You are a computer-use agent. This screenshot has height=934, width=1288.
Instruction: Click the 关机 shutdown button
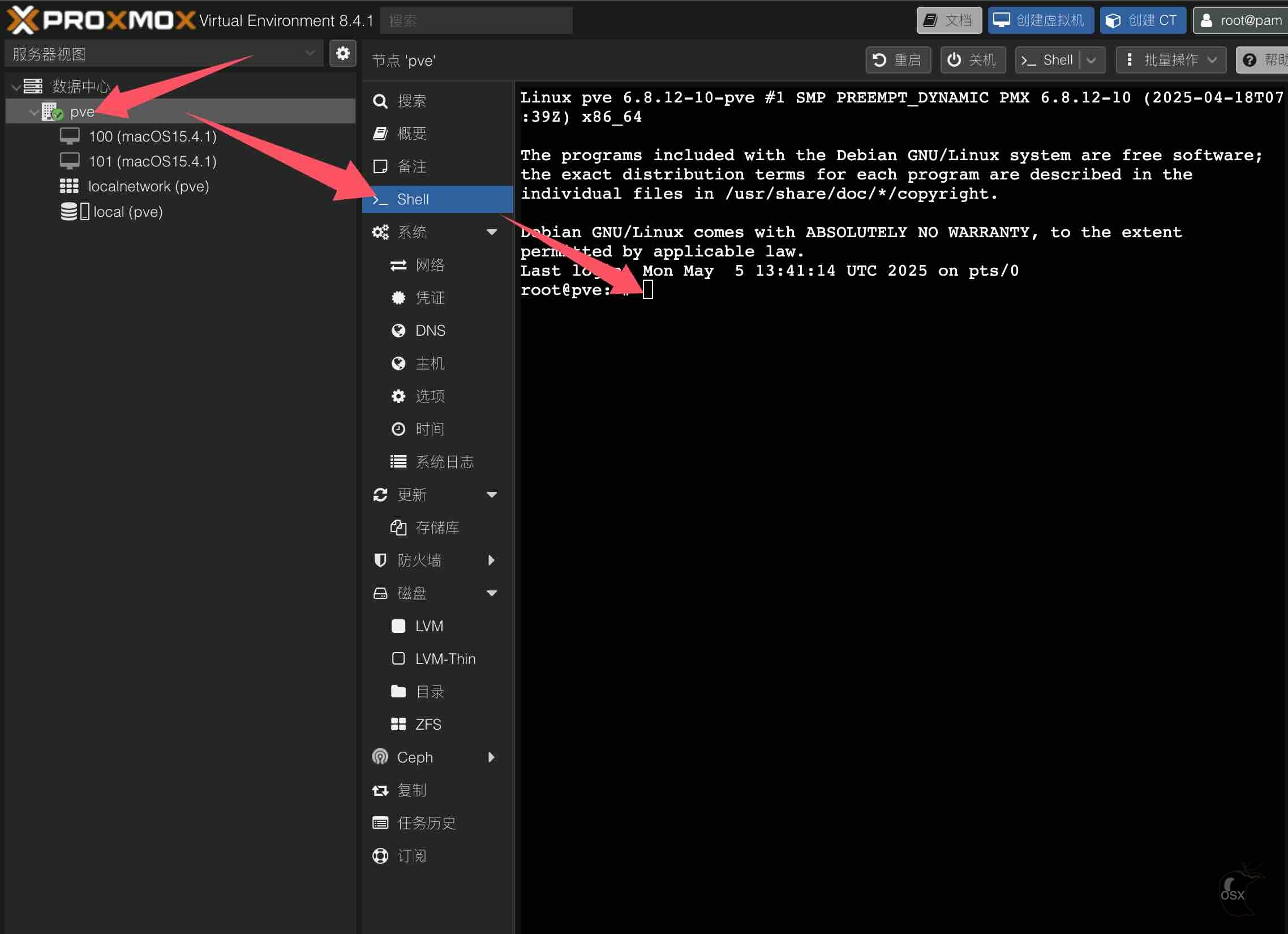click(972, 59)
